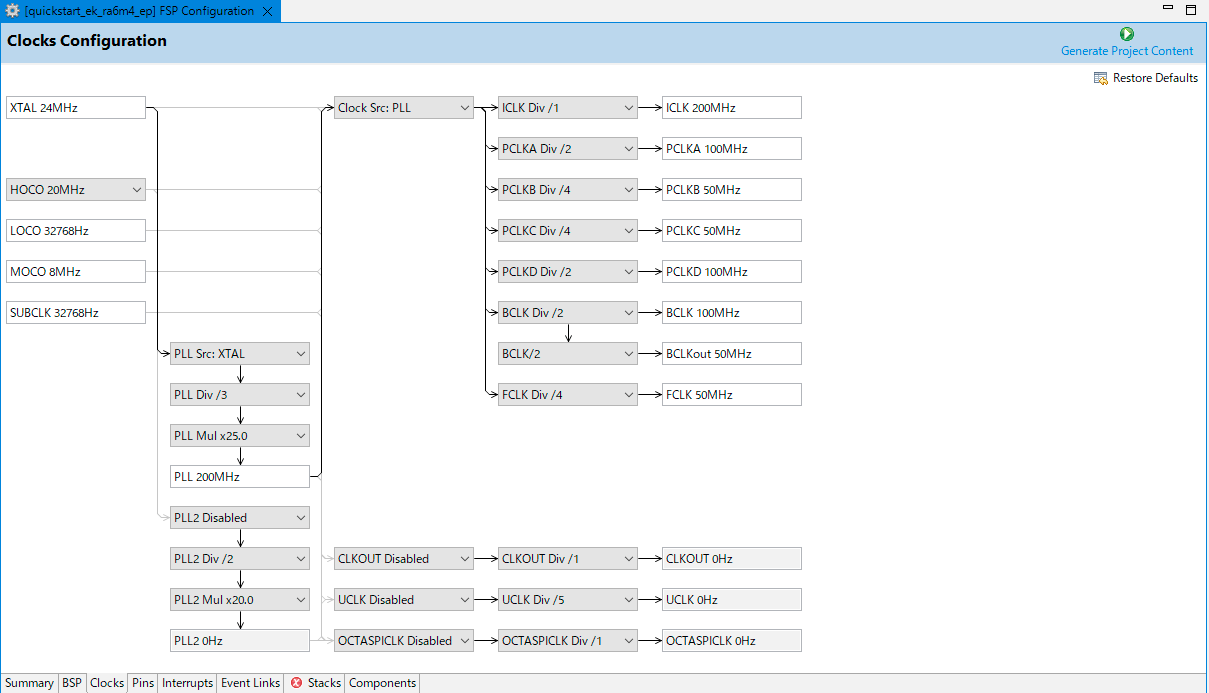Viewport: 1209px width, 693px height.
Task: Click the Restore Defaults icon
Action: tap(1101, 78)
